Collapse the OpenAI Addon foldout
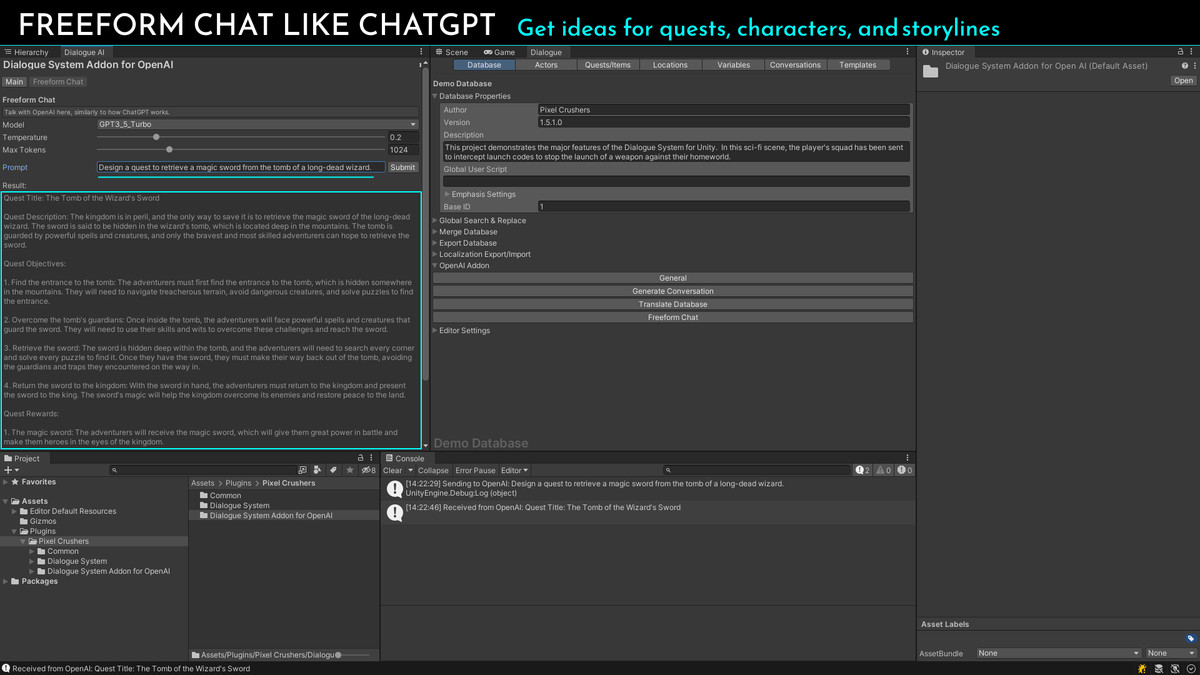This screenshot has height=675, width=1200. (x=435, y=266)
